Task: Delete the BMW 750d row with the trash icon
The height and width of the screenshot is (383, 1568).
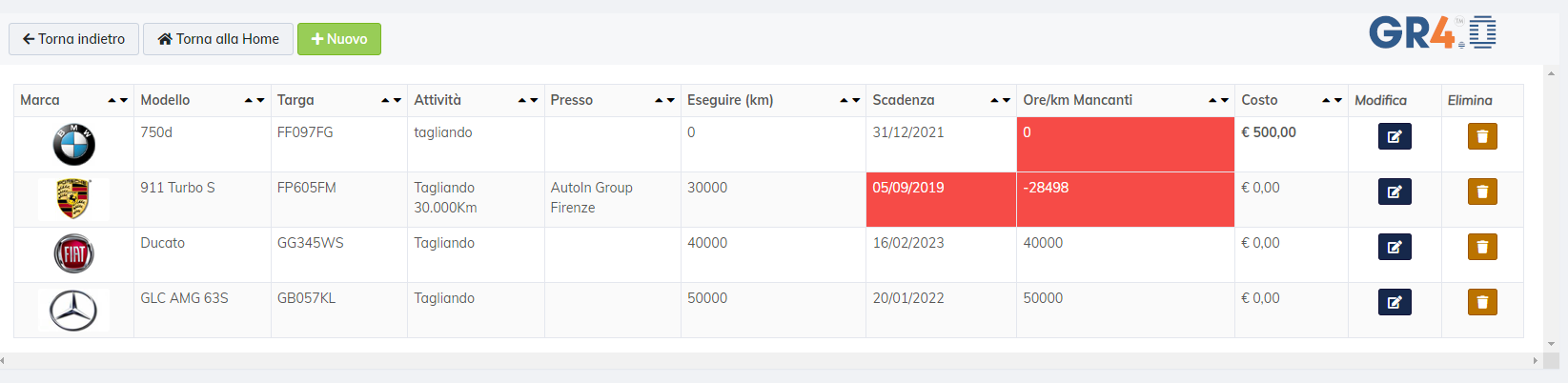Action: point(1482,136)
